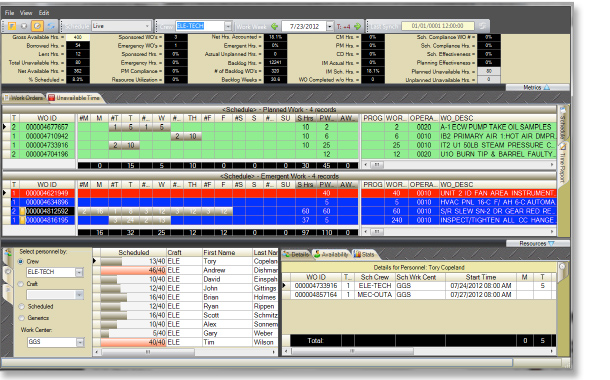Select the Scheduled radio button
The width and height of the screenshot is (610, 380).
coord(21,306)
